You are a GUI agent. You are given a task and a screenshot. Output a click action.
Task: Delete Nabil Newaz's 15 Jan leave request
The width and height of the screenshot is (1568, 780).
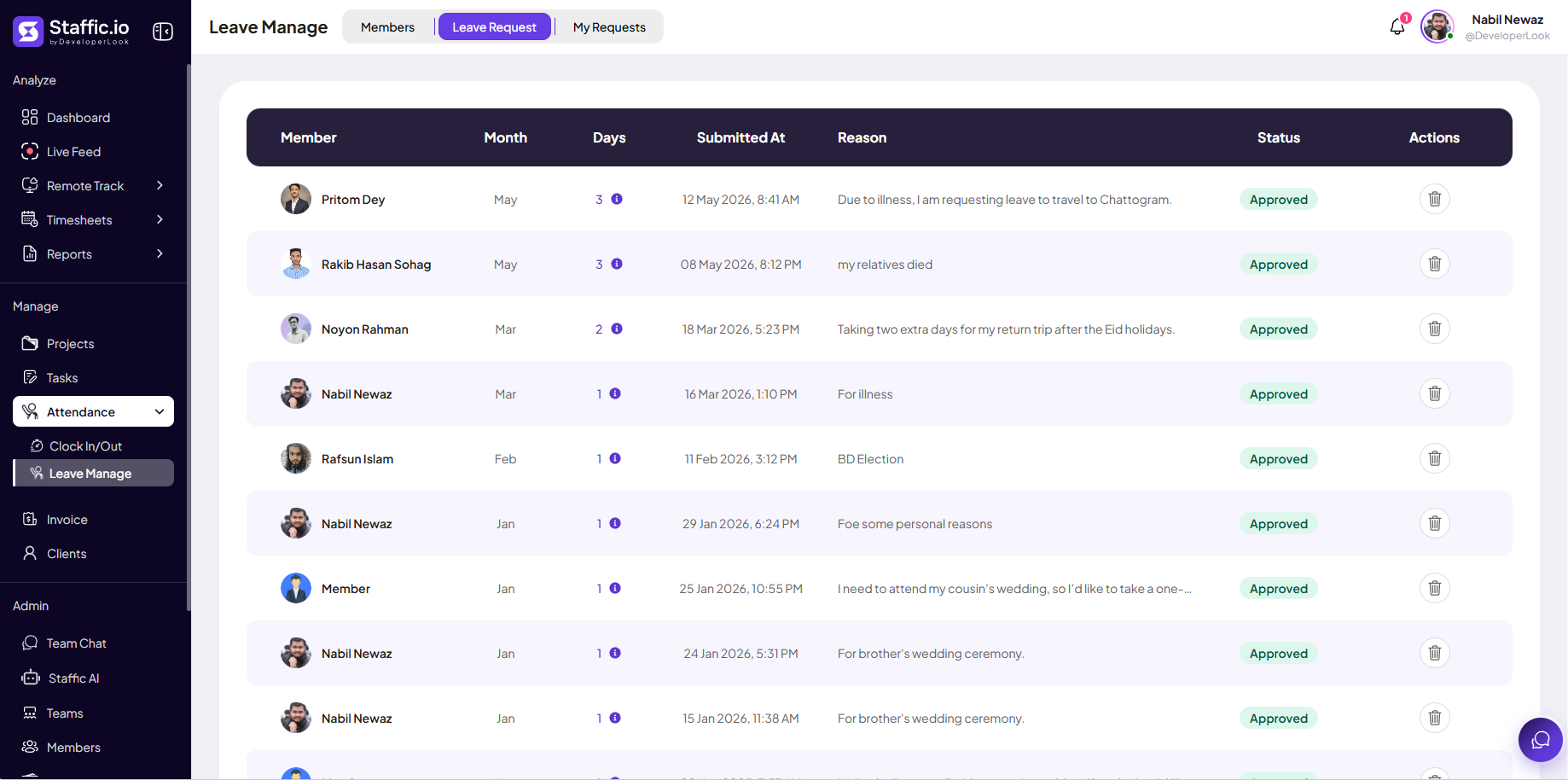coord(1435,718)
